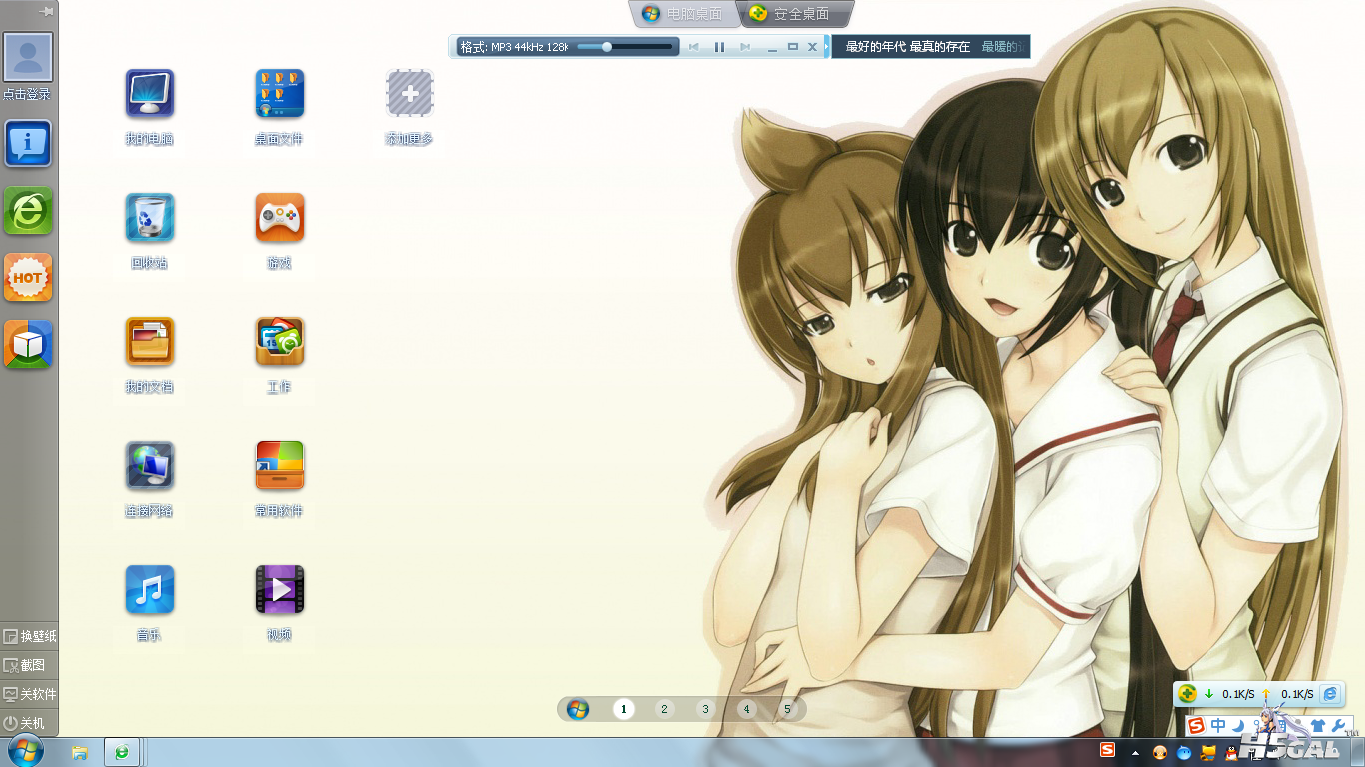Screen dimensions: 1365x767
Task: Switch to the 安全桌面 tab
Action: pos(795,14)
